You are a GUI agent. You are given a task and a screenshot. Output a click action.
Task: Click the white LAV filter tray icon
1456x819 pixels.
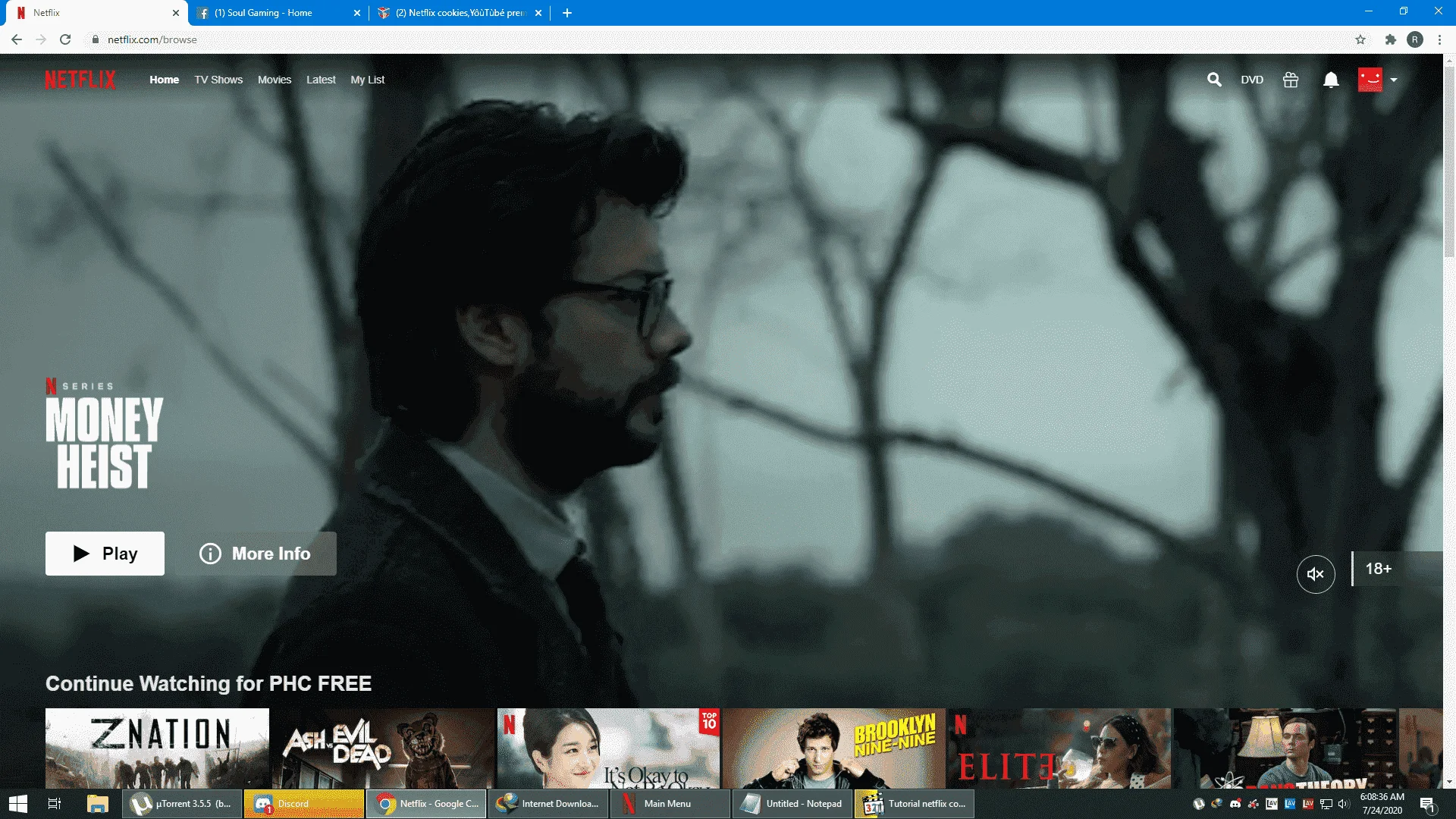tap(1272, 804)
